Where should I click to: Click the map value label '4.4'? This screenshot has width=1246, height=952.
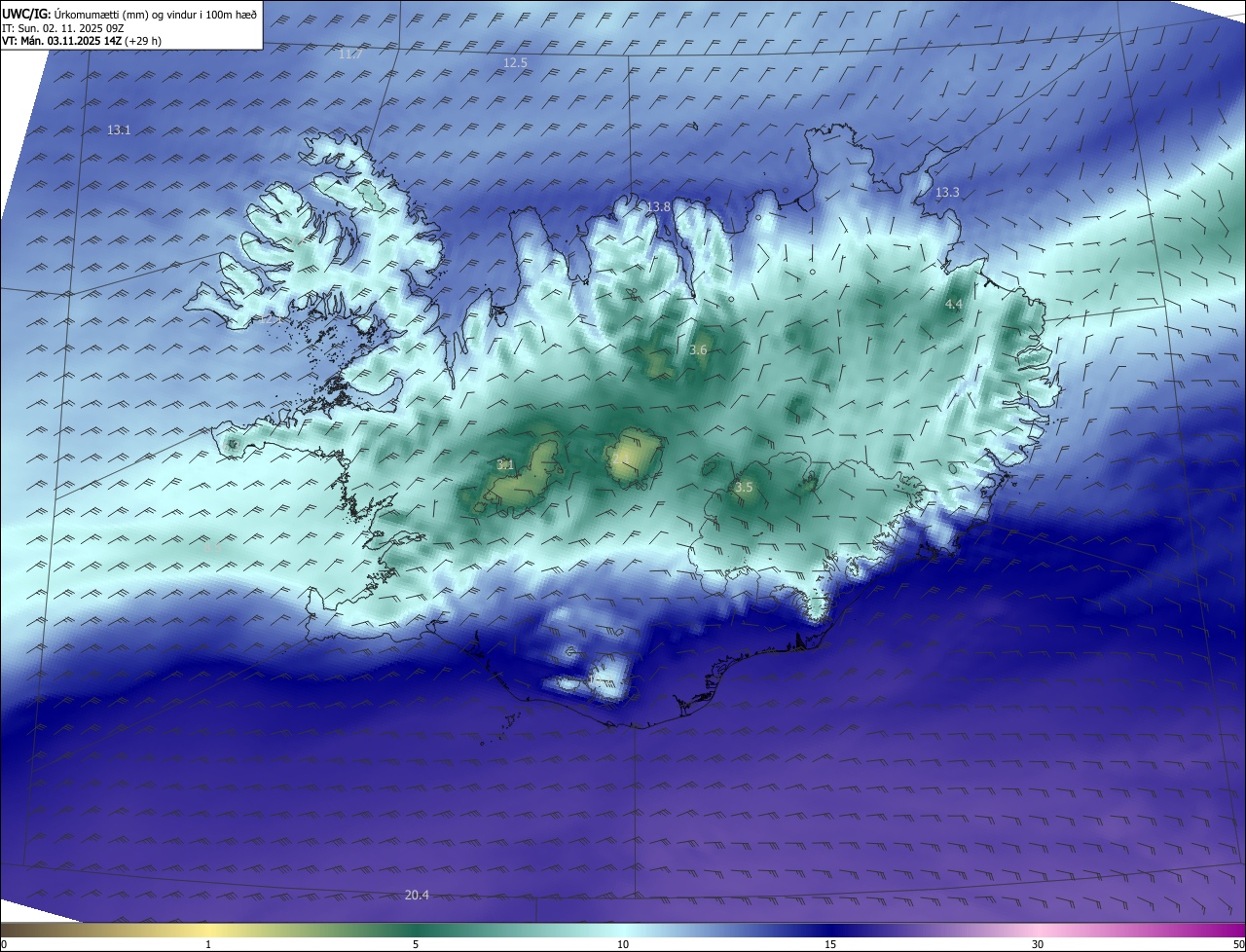point(954,305)
